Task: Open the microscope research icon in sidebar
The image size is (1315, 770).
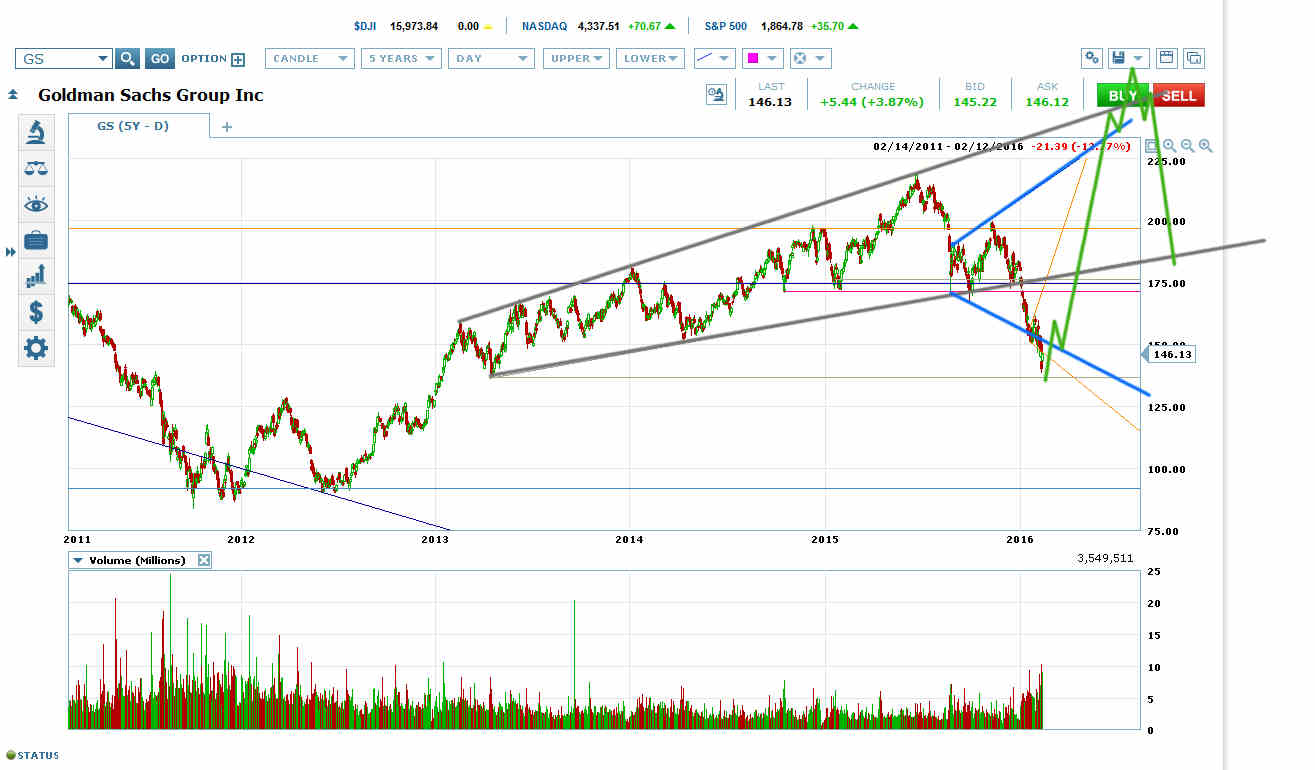Action: tap(36, 131)
